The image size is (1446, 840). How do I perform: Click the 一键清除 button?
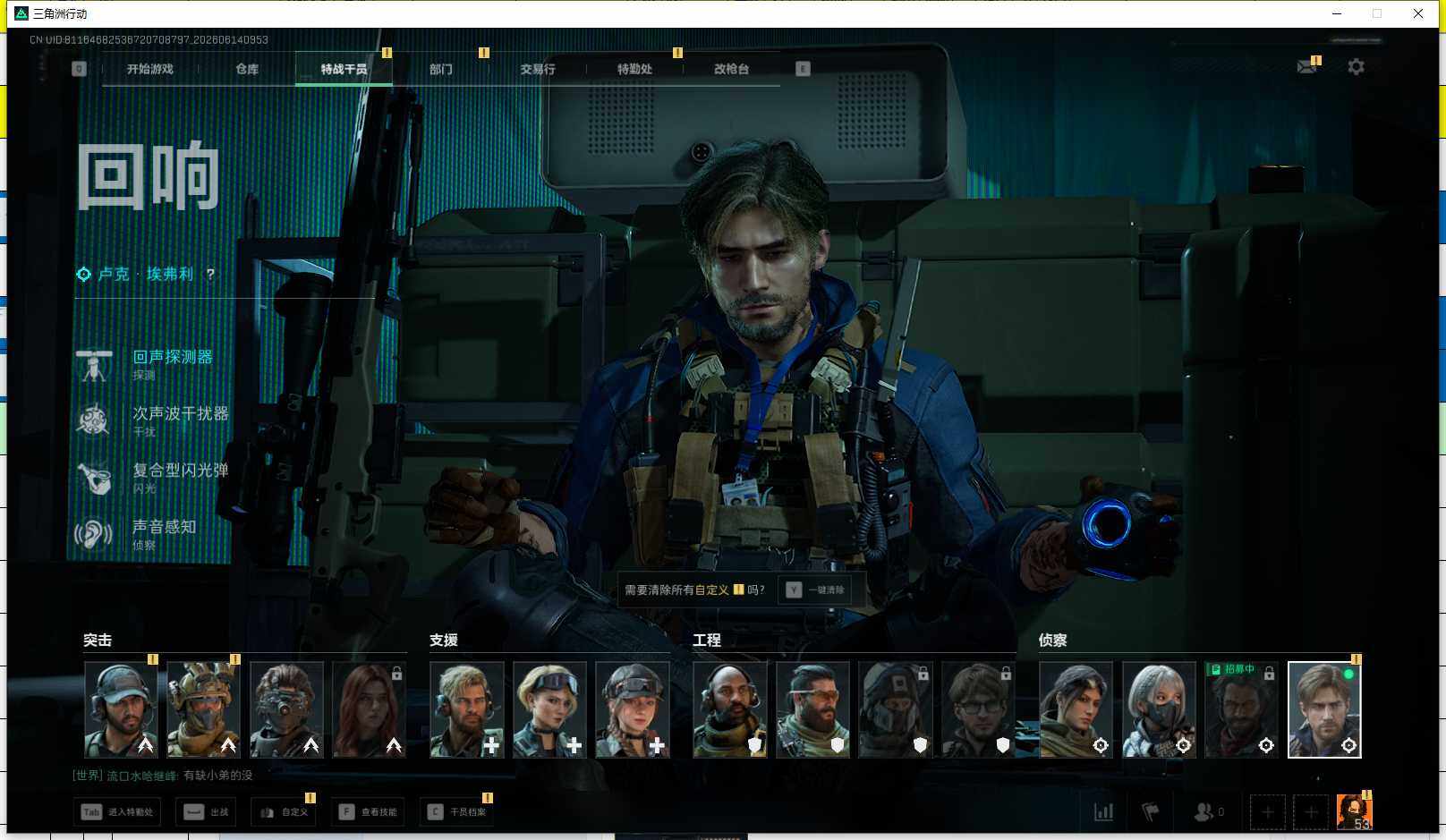point(815,590)
